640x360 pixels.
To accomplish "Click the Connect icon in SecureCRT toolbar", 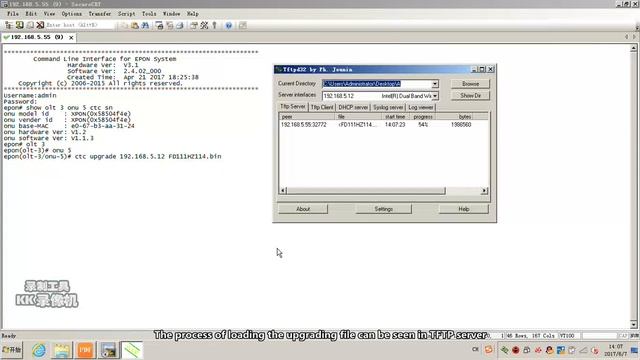I will [x=9, y=25].
